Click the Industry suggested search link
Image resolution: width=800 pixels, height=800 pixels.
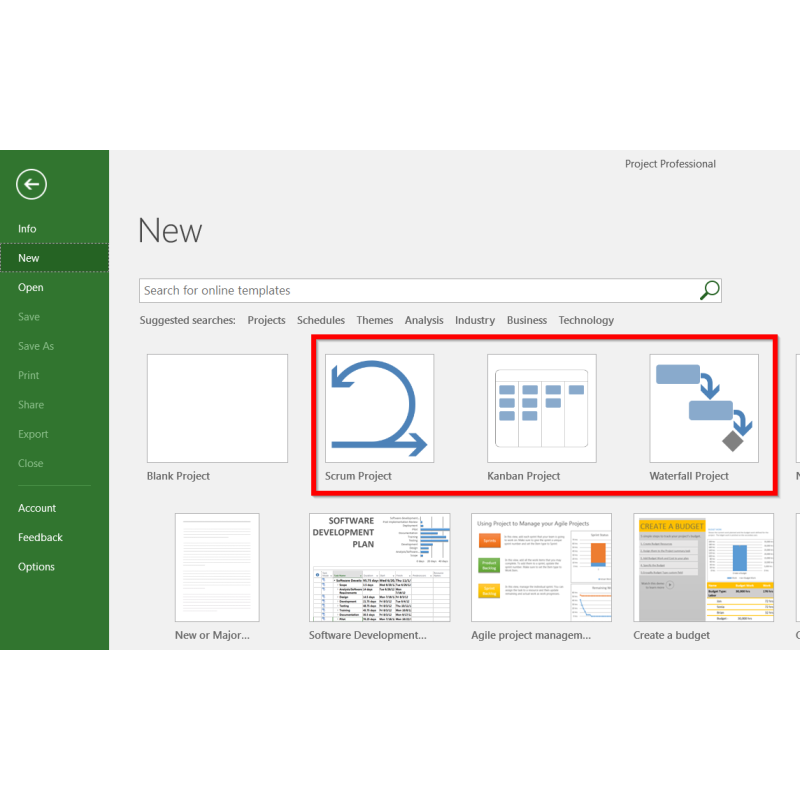(x=475, y=320)
